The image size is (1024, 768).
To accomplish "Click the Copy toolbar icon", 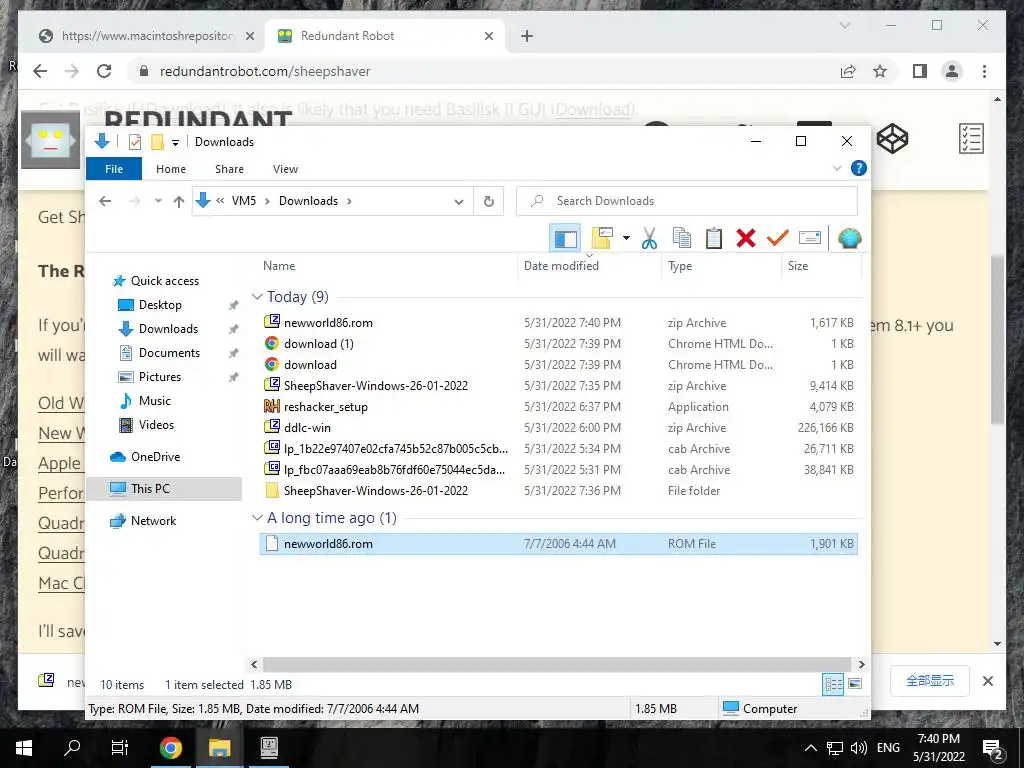I will pyautogui.click(x=682, y=238).
